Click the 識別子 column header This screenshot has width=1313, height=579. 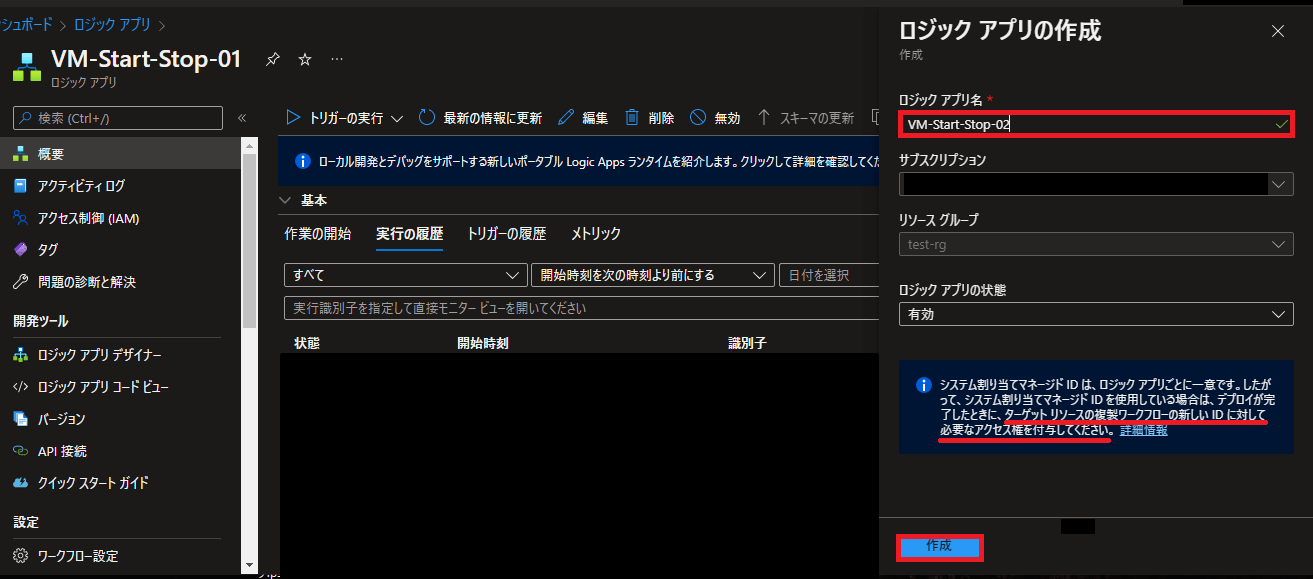click(x=748, y=343)
